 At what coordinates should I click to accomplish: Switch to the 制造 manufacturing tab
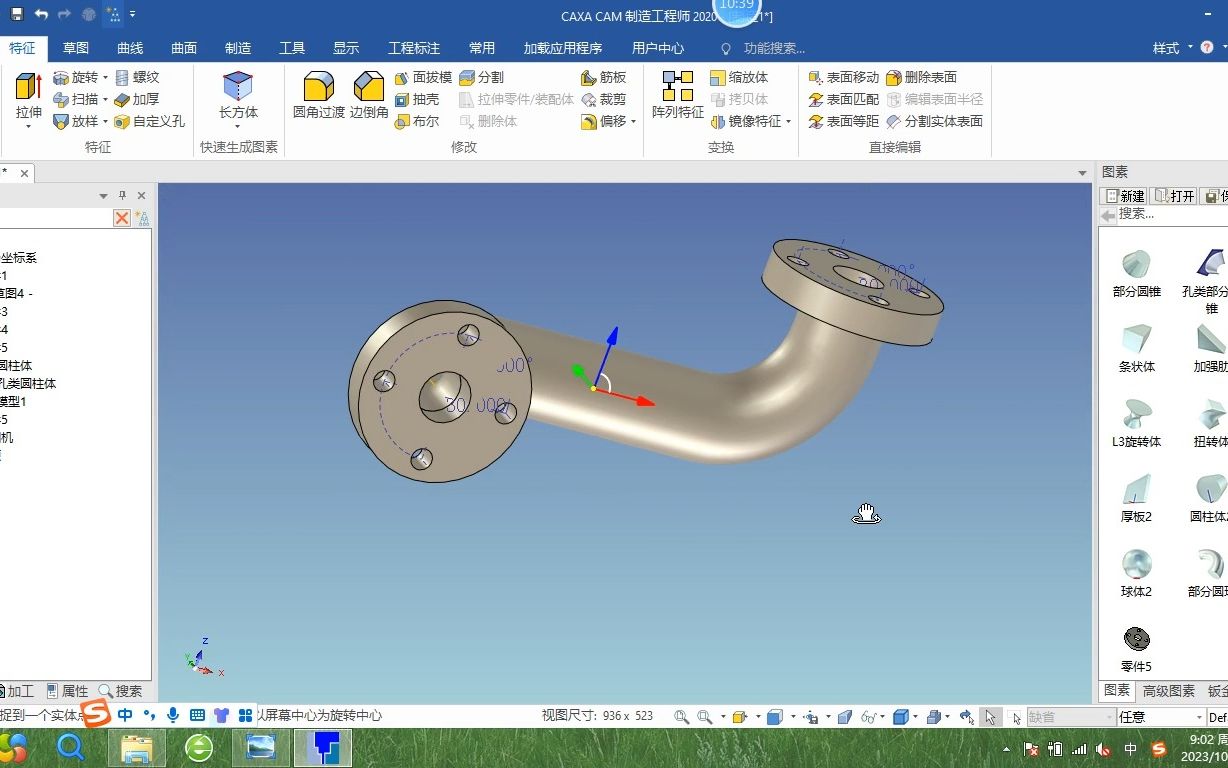[x=238, y=48]
